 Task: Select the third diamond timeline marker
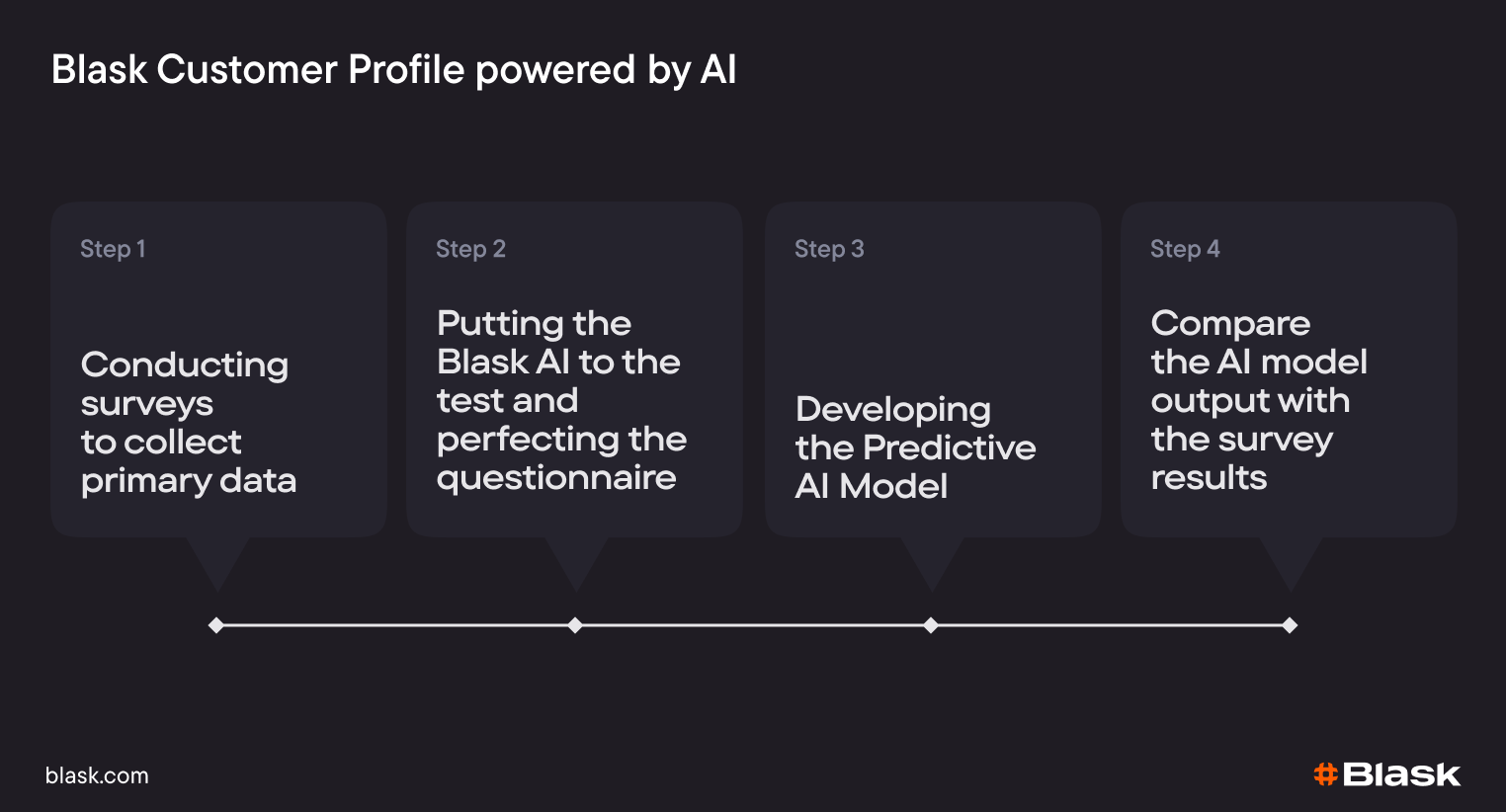click(x=931, y=625)
